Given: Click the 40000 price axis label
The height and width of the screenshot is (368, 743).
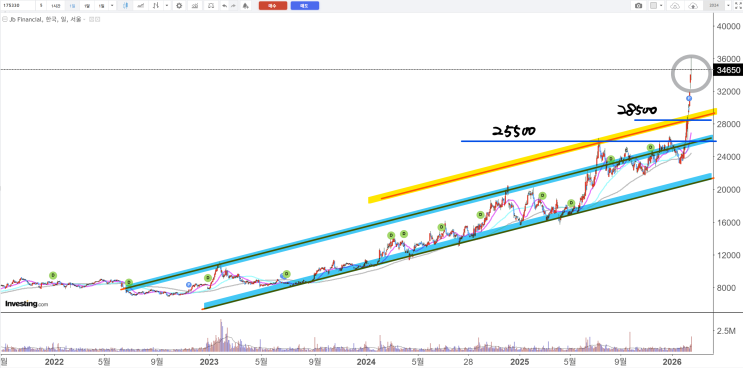Looking at the screenshot, I should 728,26.
